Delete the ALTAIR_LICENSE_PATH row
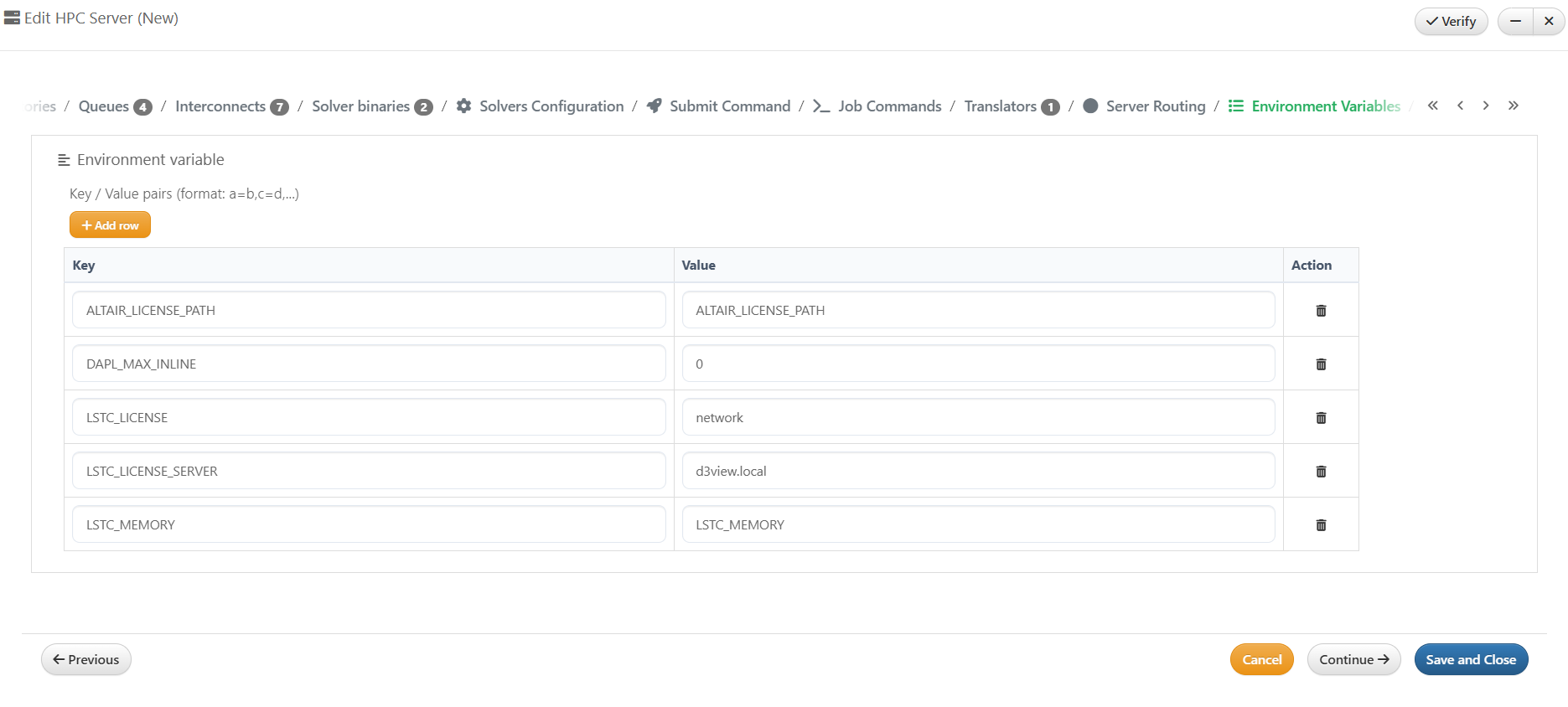This screenshot has height=707, width=1568. tap(1321, 311)
